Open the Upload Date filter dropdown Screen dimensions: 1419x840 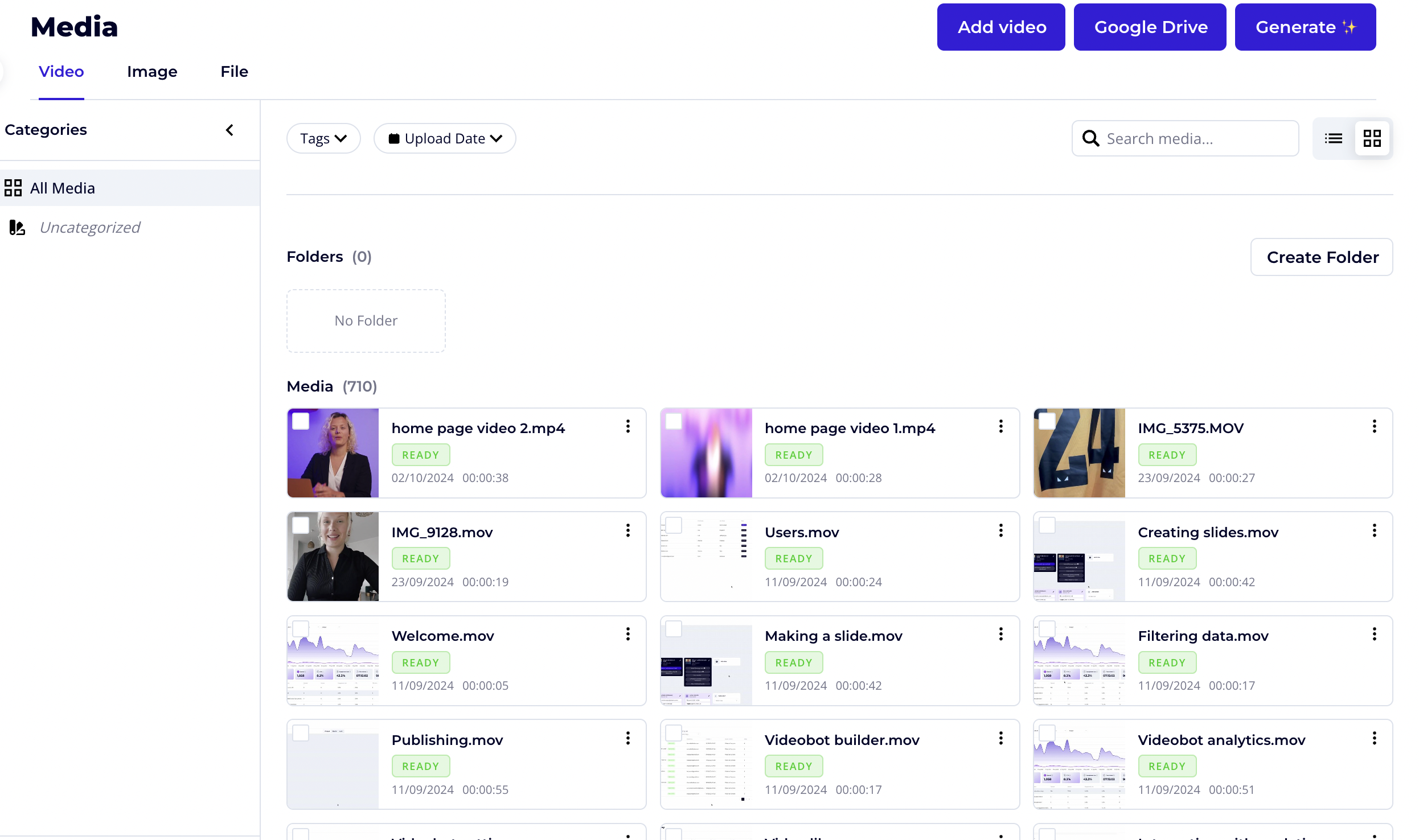(445, 138)
